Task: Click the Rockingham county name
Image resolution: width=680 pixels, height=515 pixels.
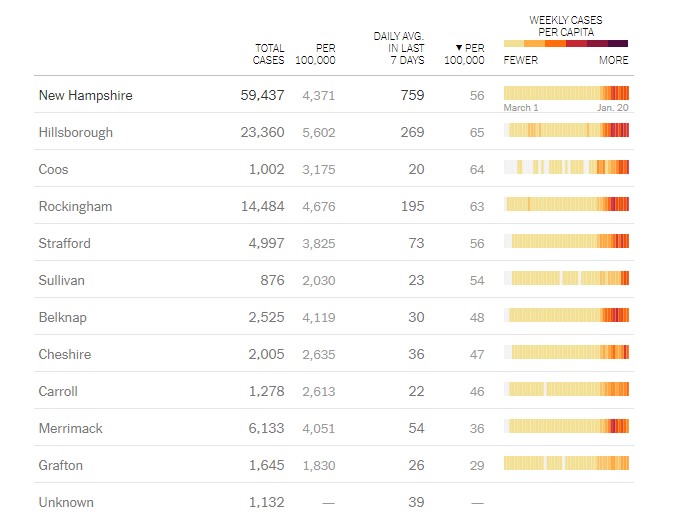Action: tap(75, 206)
